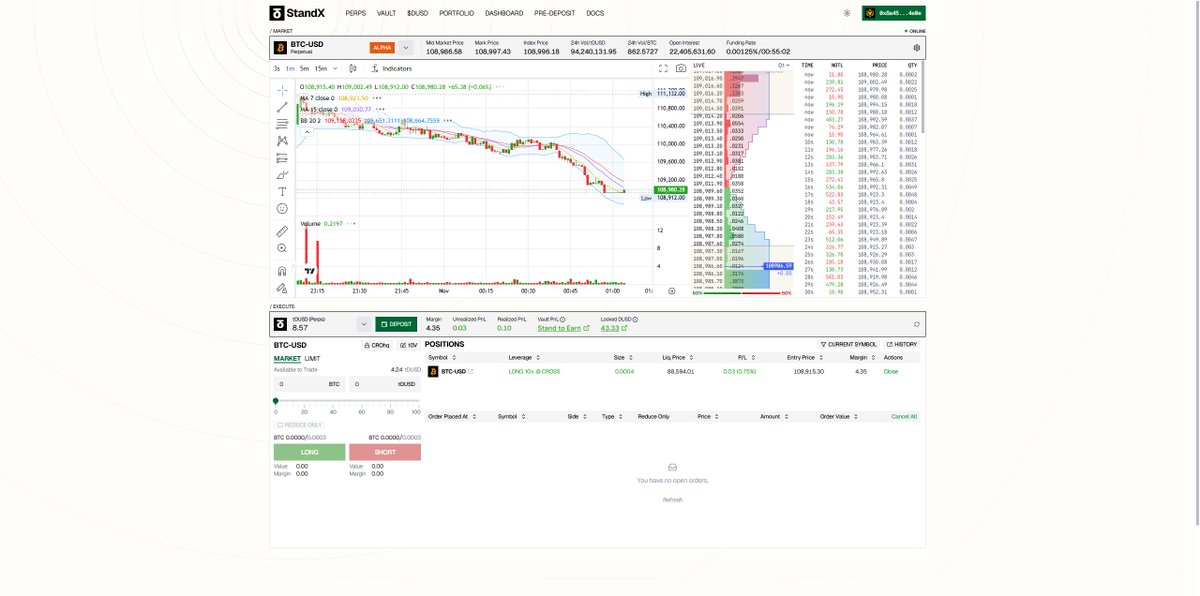This screenshot has width=1200, height=596.
Task: Open BTC-USD position external link icon
Action: coord(471,371)
